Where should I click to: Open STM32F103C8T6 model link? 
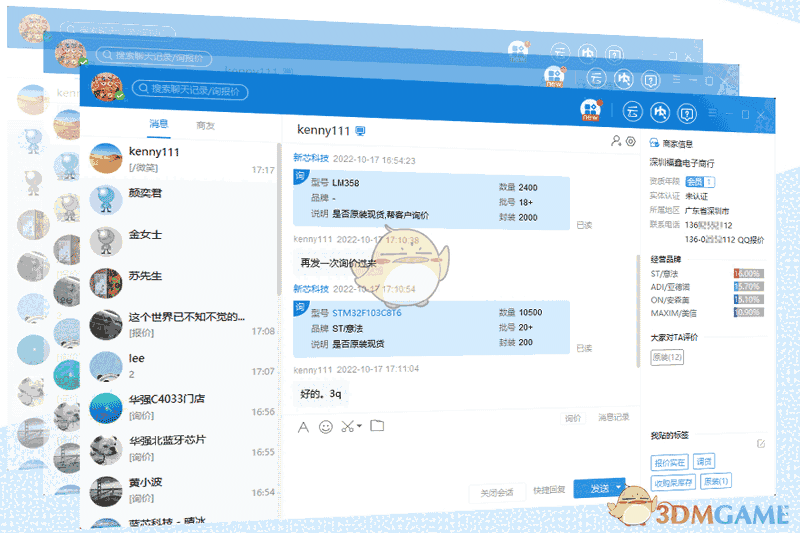(367, 313)
